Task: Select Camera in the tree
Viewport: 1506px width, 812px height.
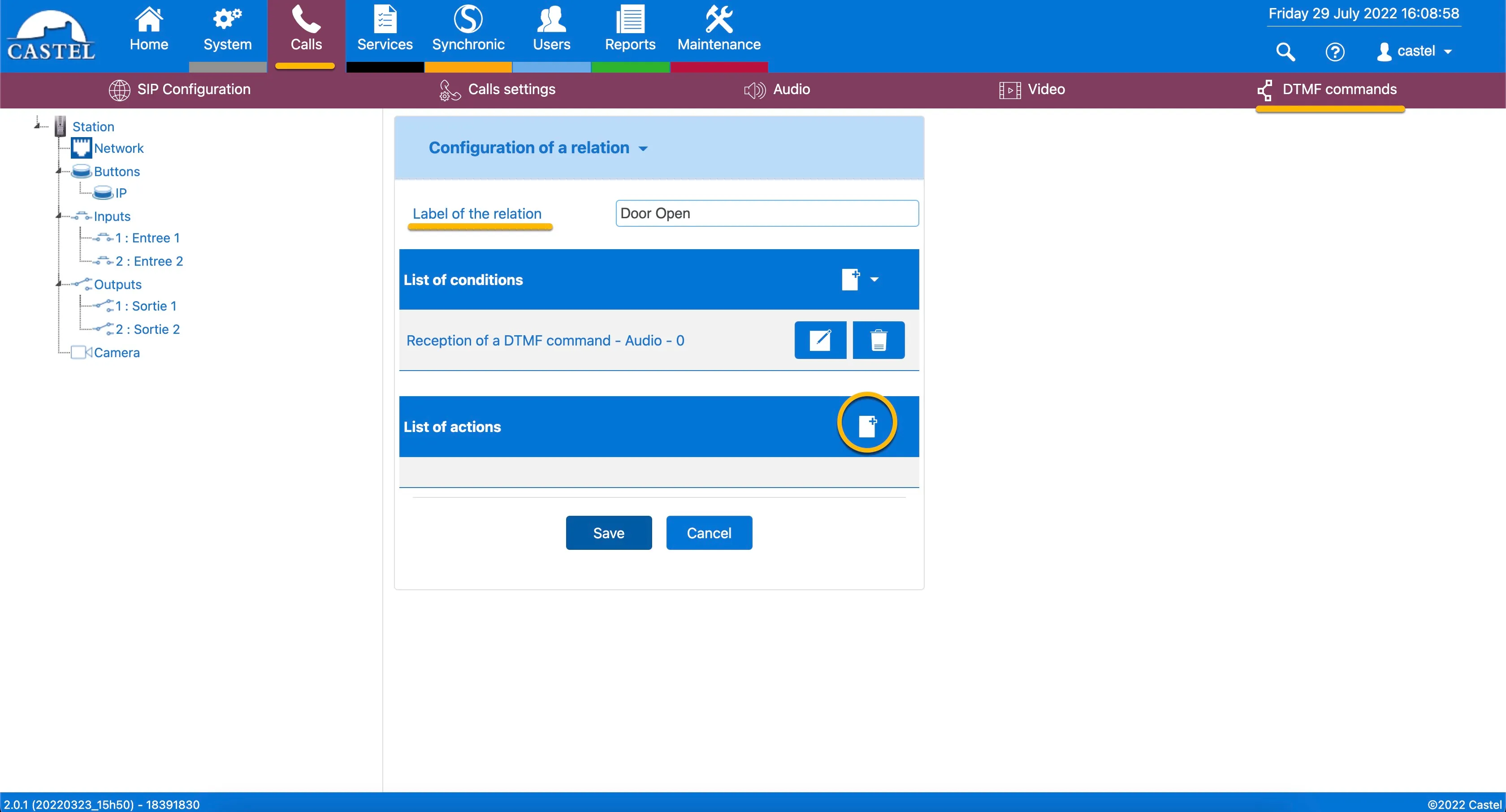Action: (x=117, y=353)
